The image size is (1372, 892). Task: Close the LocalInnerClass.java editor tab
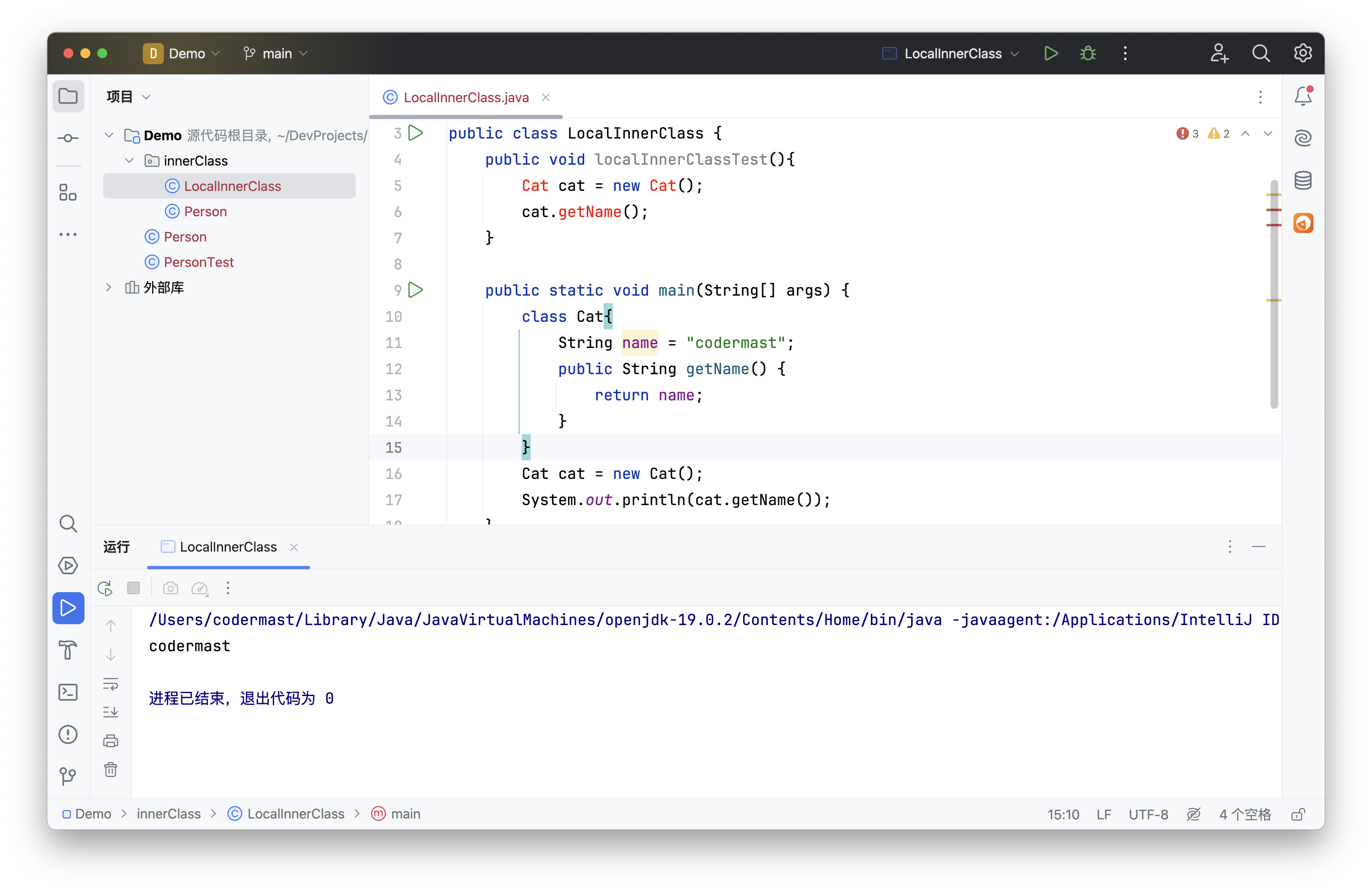[545, 98]
